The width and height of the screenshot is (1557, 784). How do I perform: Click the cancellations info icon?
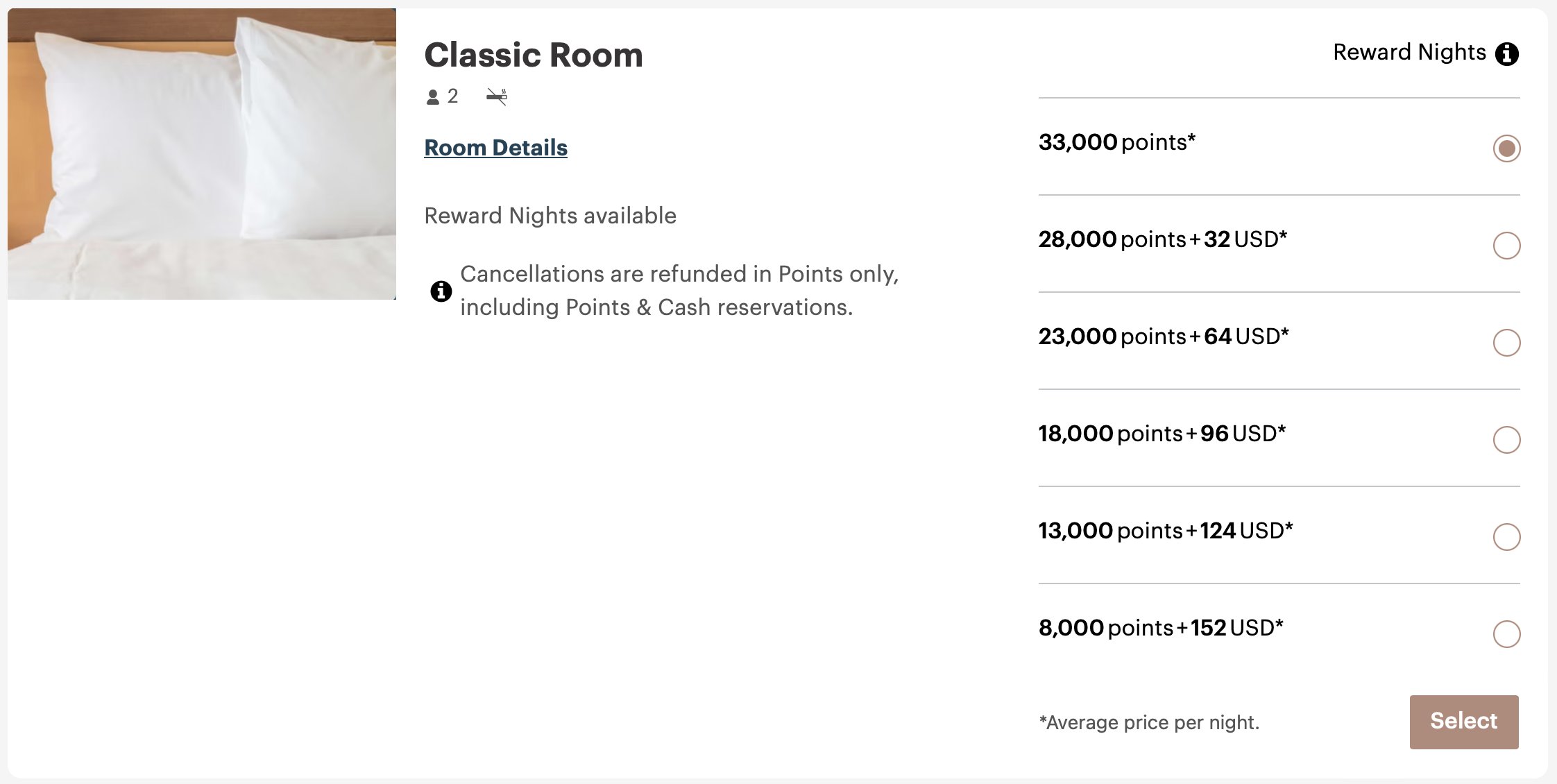441,291
